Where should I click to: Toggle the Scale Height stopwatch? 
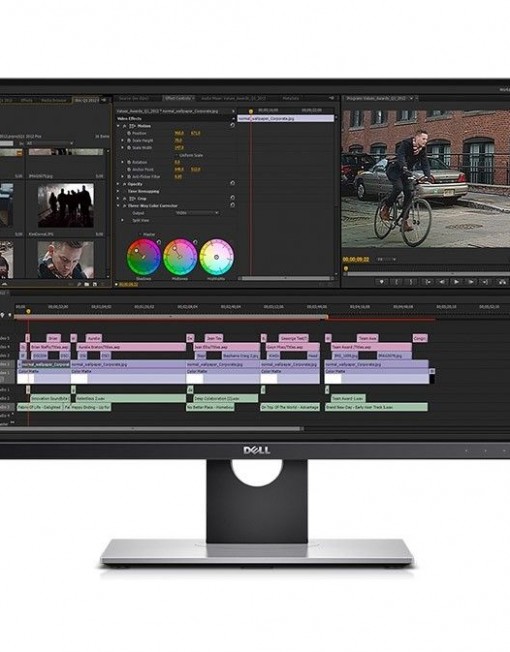(129, 141)
